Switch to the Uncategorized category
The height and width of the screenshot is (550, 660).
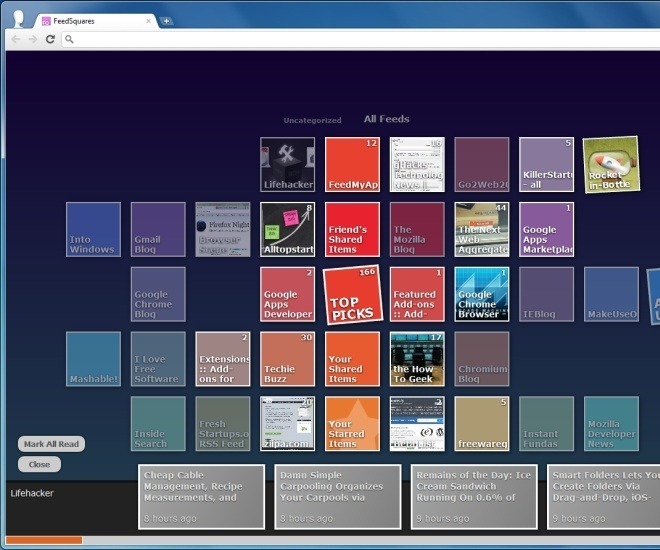312,120
